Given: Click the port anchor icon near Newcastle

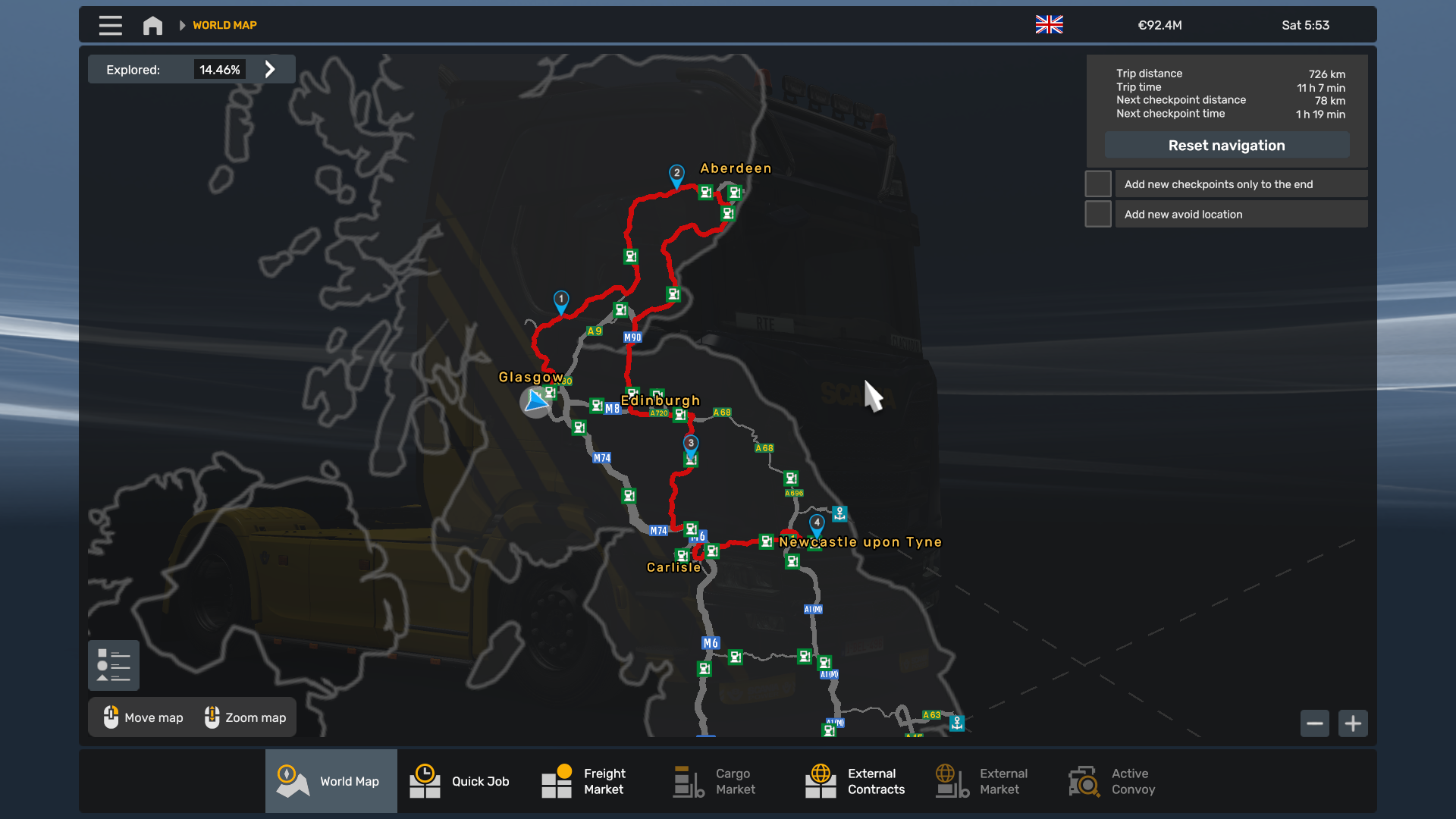Looking at the screenshot, I should 839,513.
